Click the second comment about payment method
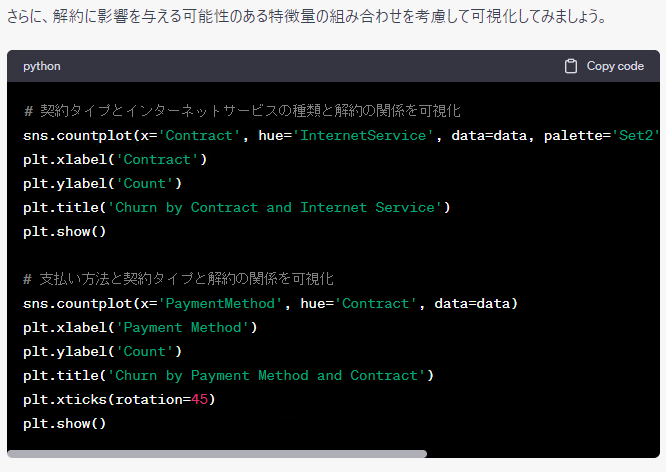 pyautogui.click(x=178, y=279)
